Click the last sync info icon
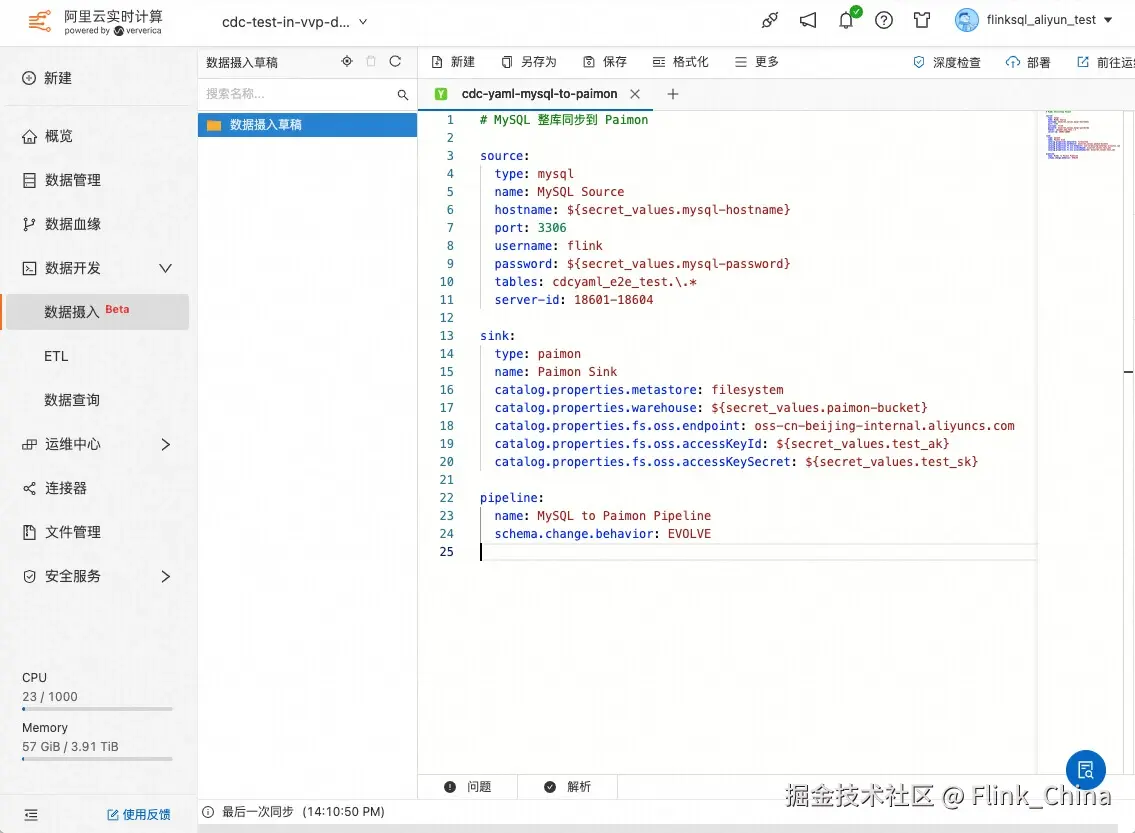 208,812
